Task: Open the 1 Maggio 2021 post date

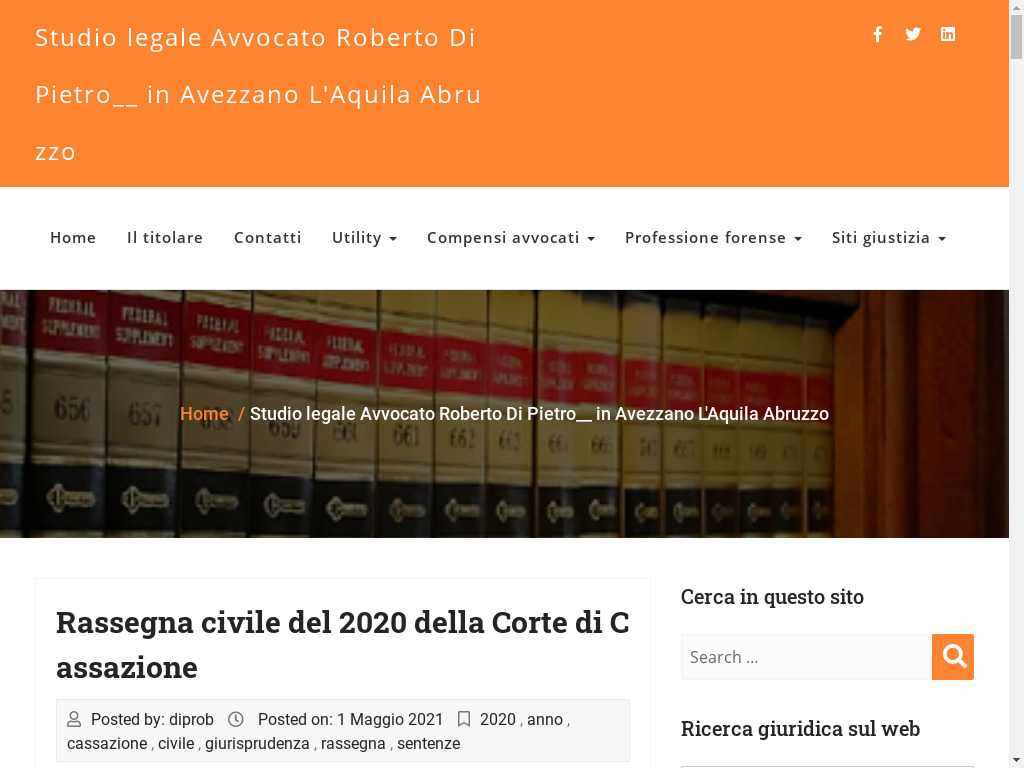Action: coord(390,720)
